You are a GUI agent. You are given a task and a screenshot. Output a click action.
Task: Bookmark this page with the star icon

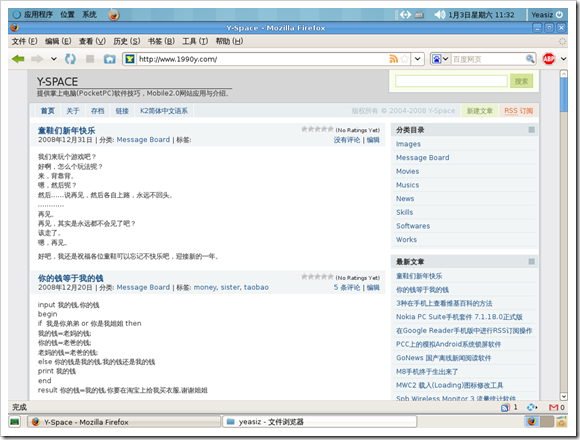(x=405, y=59)
